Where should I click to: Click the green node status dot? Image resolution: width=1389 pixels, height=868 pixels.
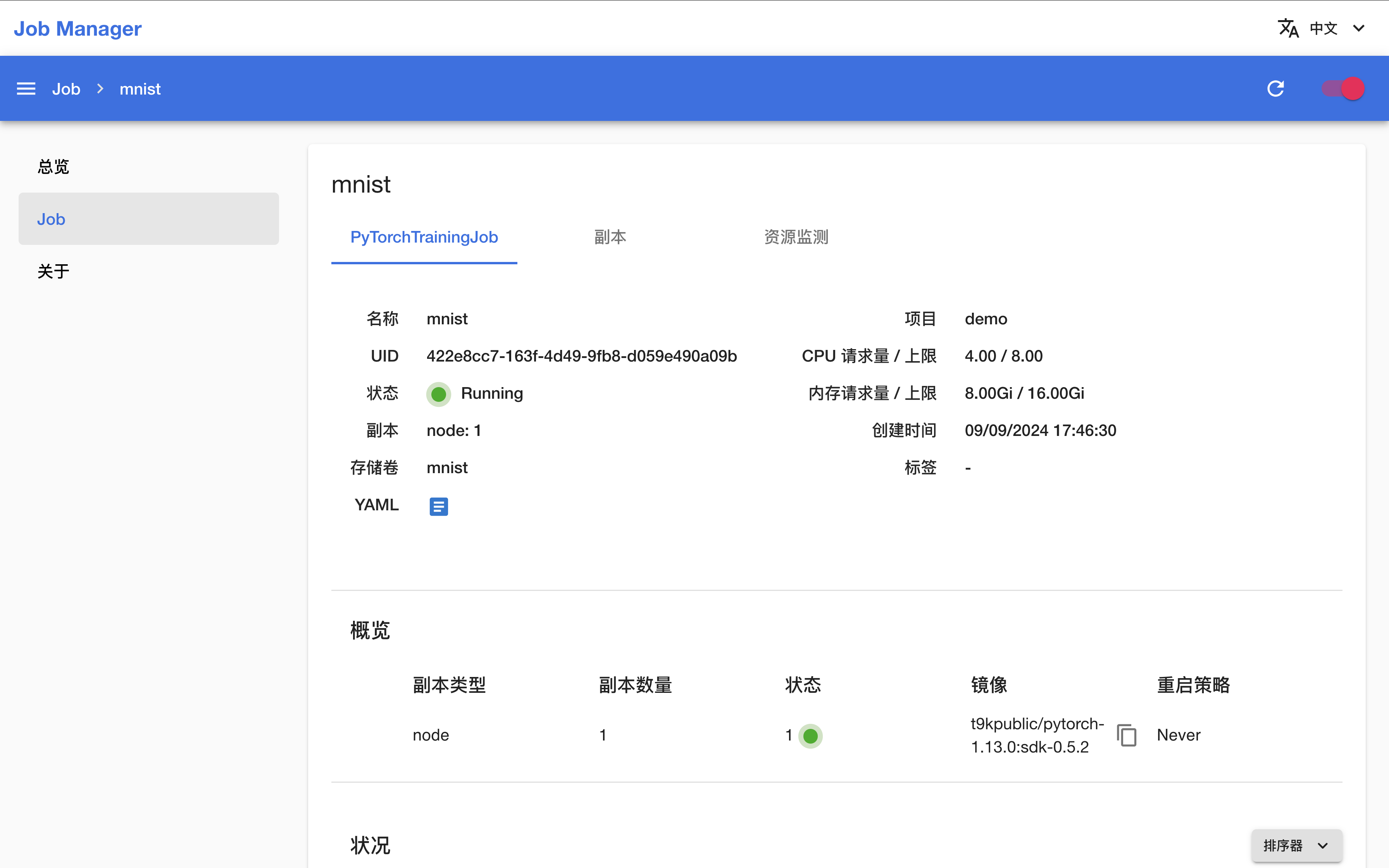click(810, 735)
